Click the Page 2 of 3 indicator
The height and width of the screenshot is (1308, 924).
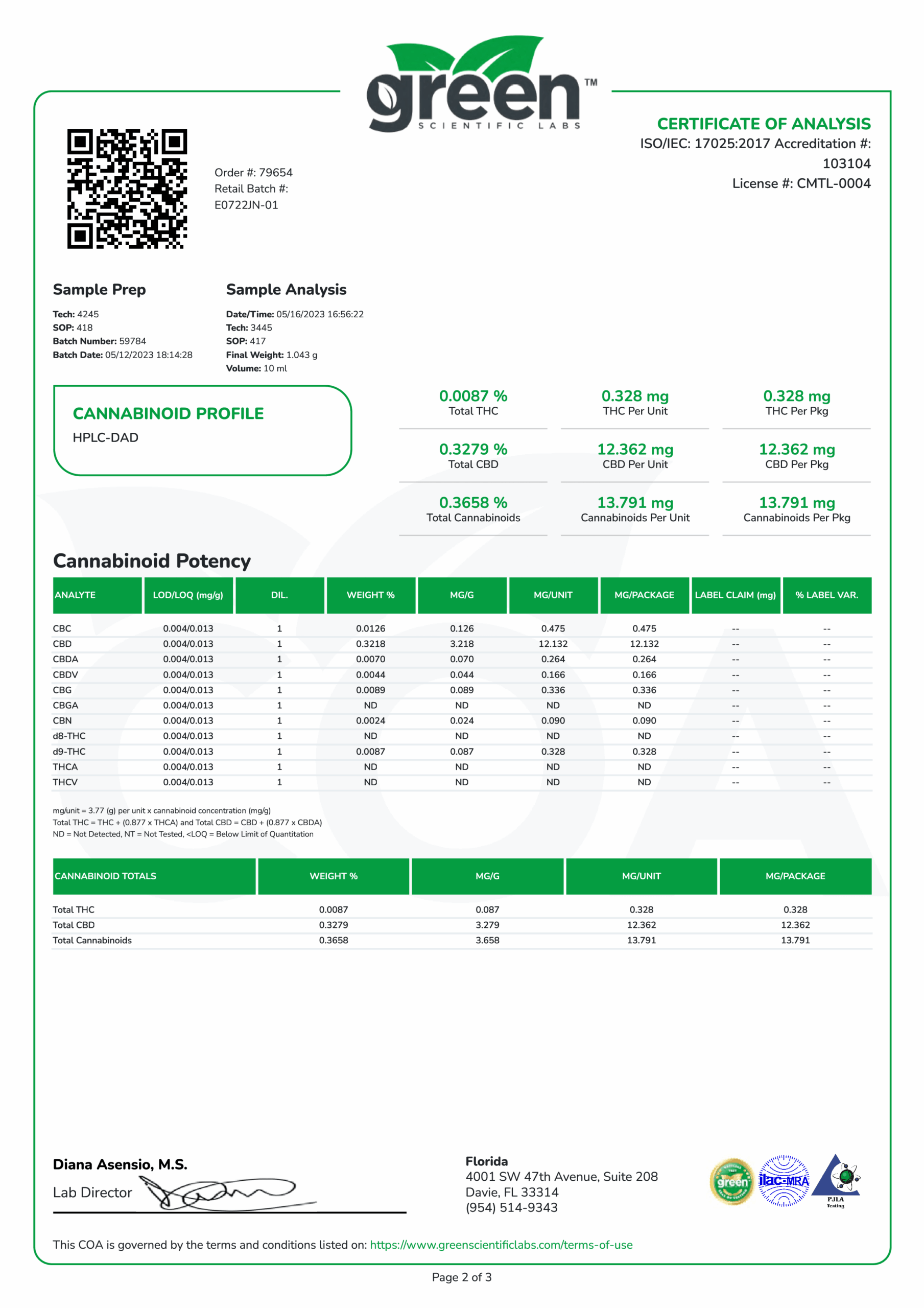pos(461,1277)
